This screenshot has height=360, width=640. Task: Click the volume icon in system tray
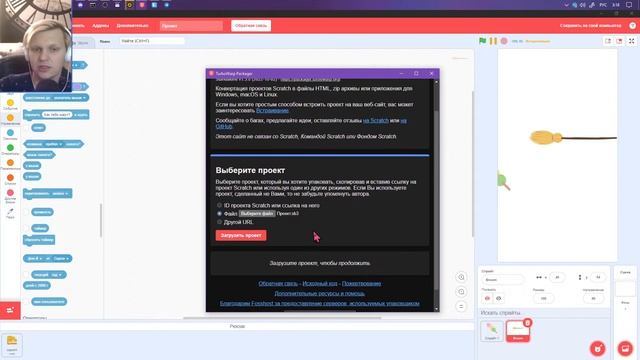pyautogui.click(x=582, y=5)
